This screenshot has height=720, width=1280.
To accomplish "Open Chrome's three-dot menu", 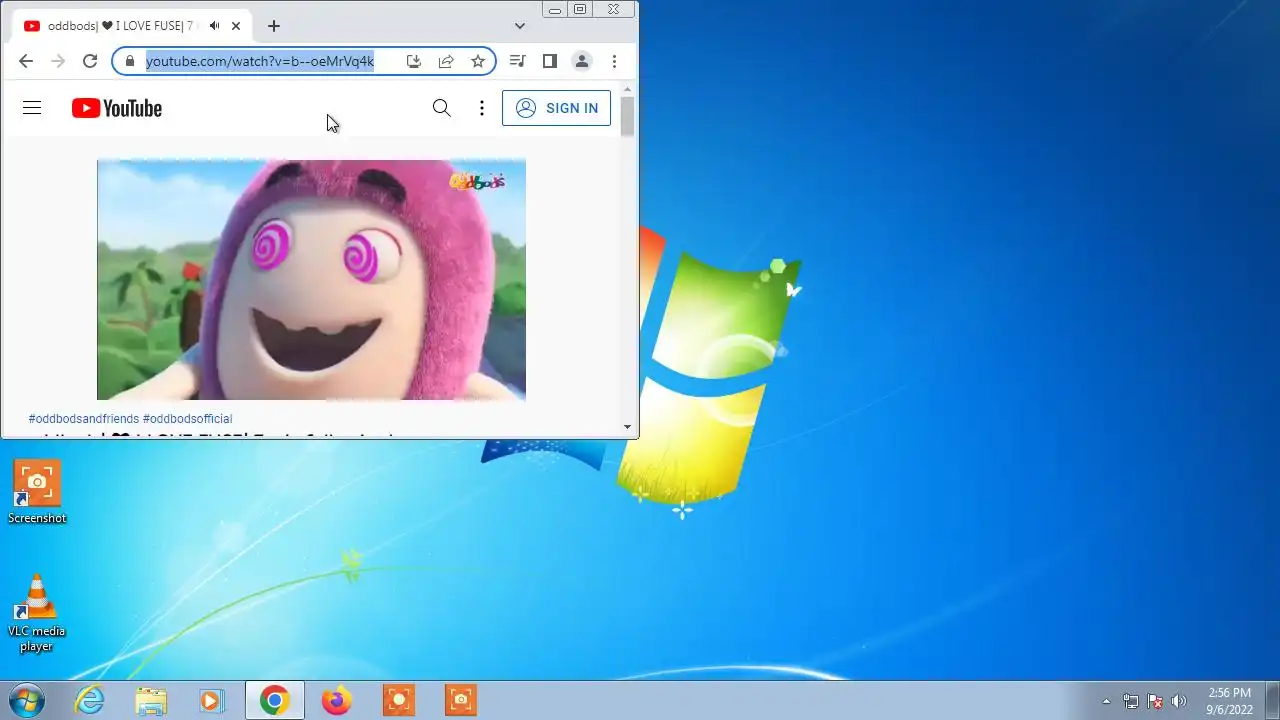I will tap(614, 61).
